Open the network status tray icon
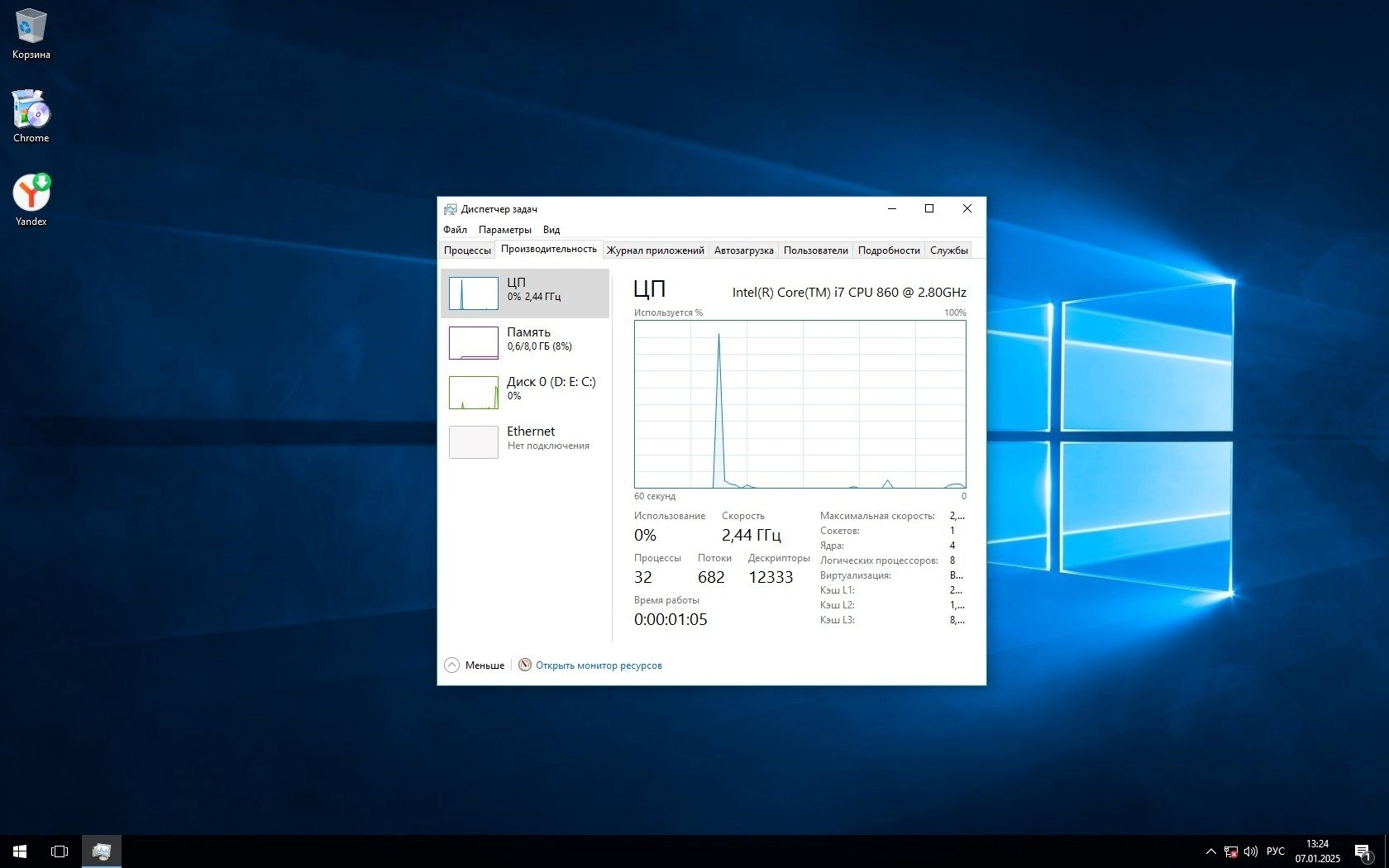Viewport: 1389px width, 868px height. pyautogui.click(x=1231, y=851)
